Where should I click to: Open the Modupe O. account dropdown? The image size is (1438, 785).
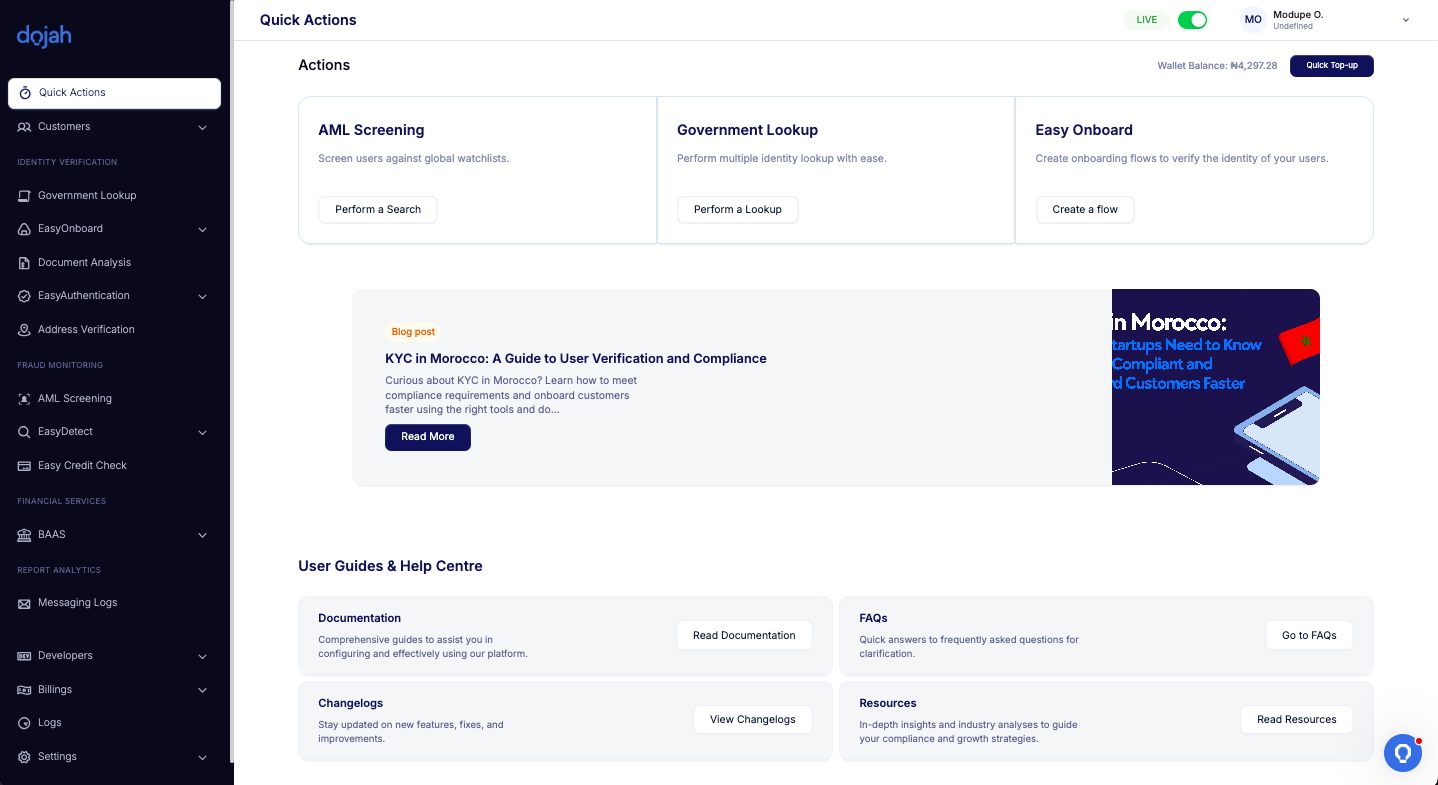[1405, 20]
